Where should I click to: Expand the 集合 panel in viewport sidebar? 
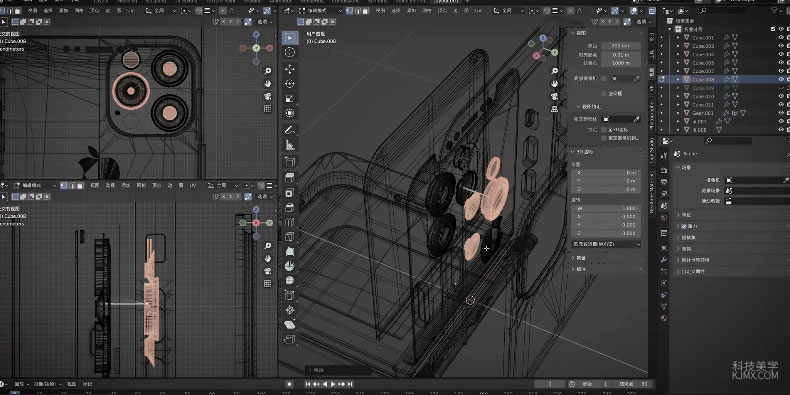(573, 258)
